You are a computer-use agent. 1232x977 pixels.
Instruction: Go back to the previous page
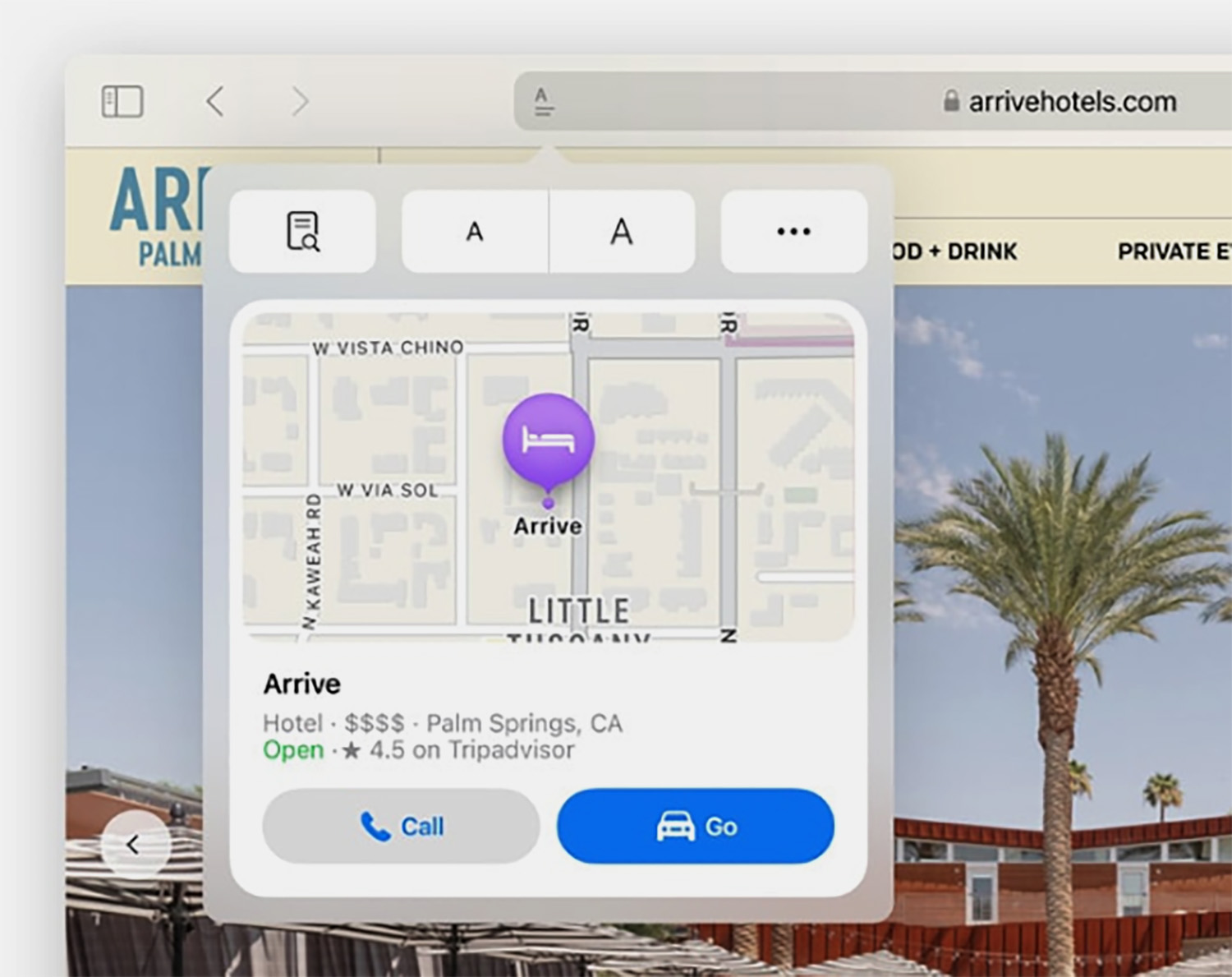[x=215, y=102]
